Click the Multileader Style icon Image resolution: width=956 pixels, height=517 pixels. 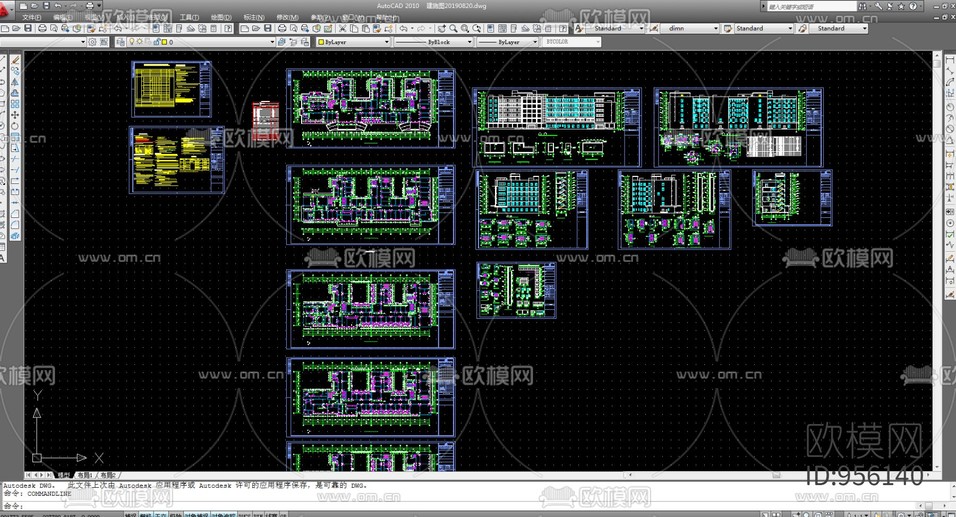click(x=802, y=28)
